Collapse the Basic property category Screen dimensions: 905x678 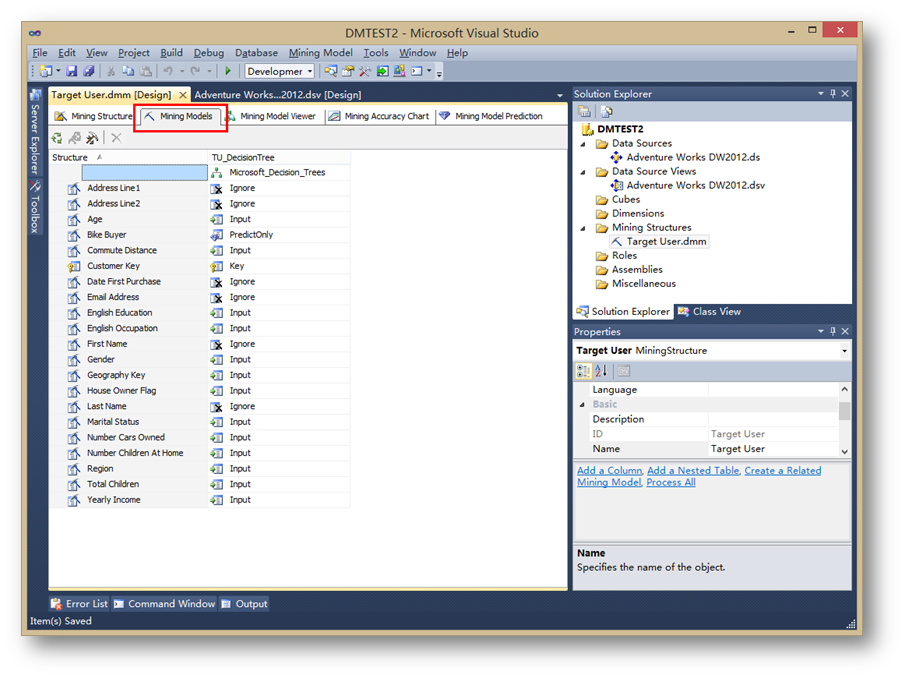(584, 404)
